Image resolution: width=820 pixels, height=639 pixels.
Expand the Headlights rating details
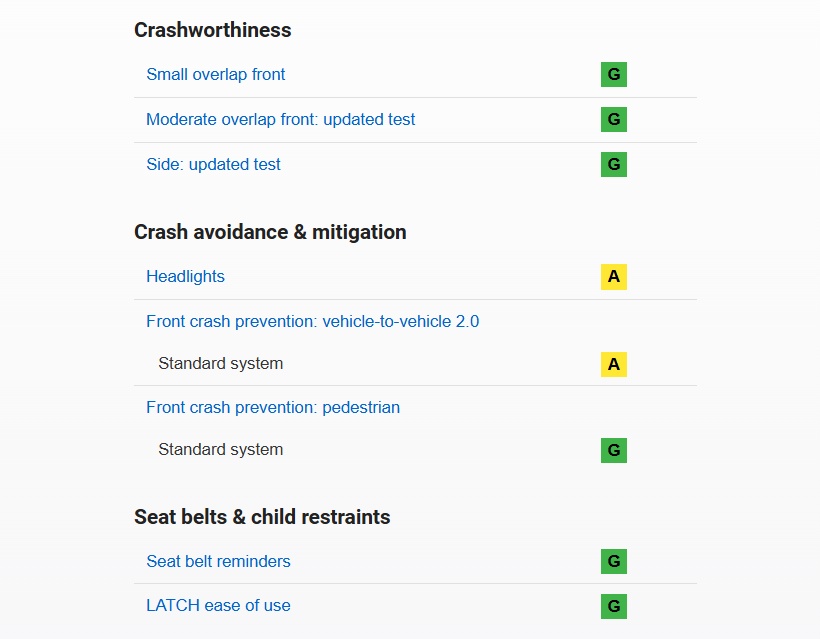(185, 276)
